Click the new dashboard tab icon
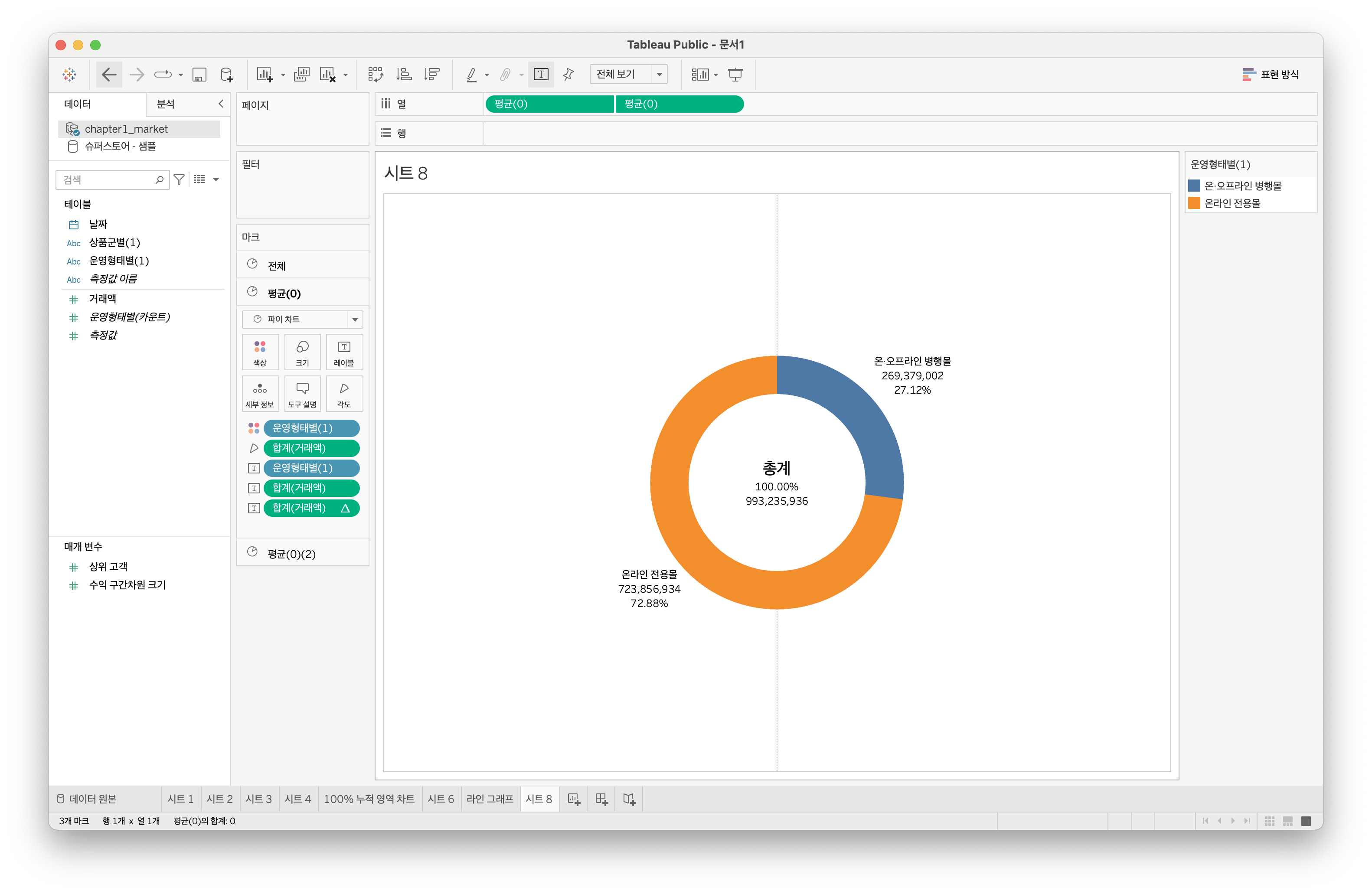Viewport: 1372px width, 894px height. click(x=601, y=799)
